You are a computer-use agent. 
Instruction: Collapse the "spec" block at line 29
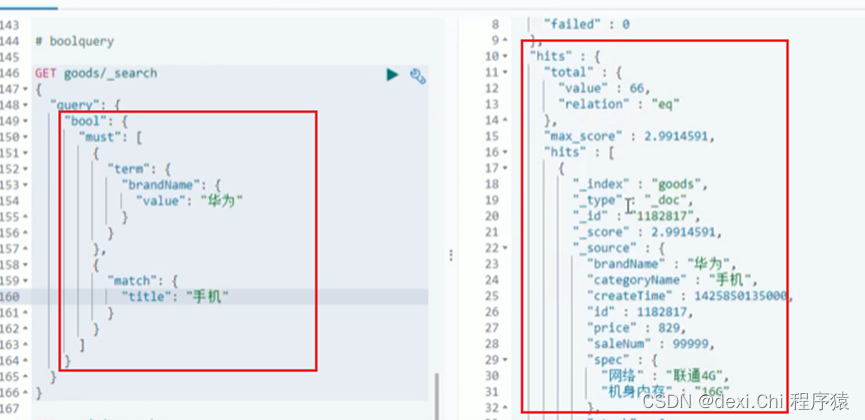tap(505, 360)
